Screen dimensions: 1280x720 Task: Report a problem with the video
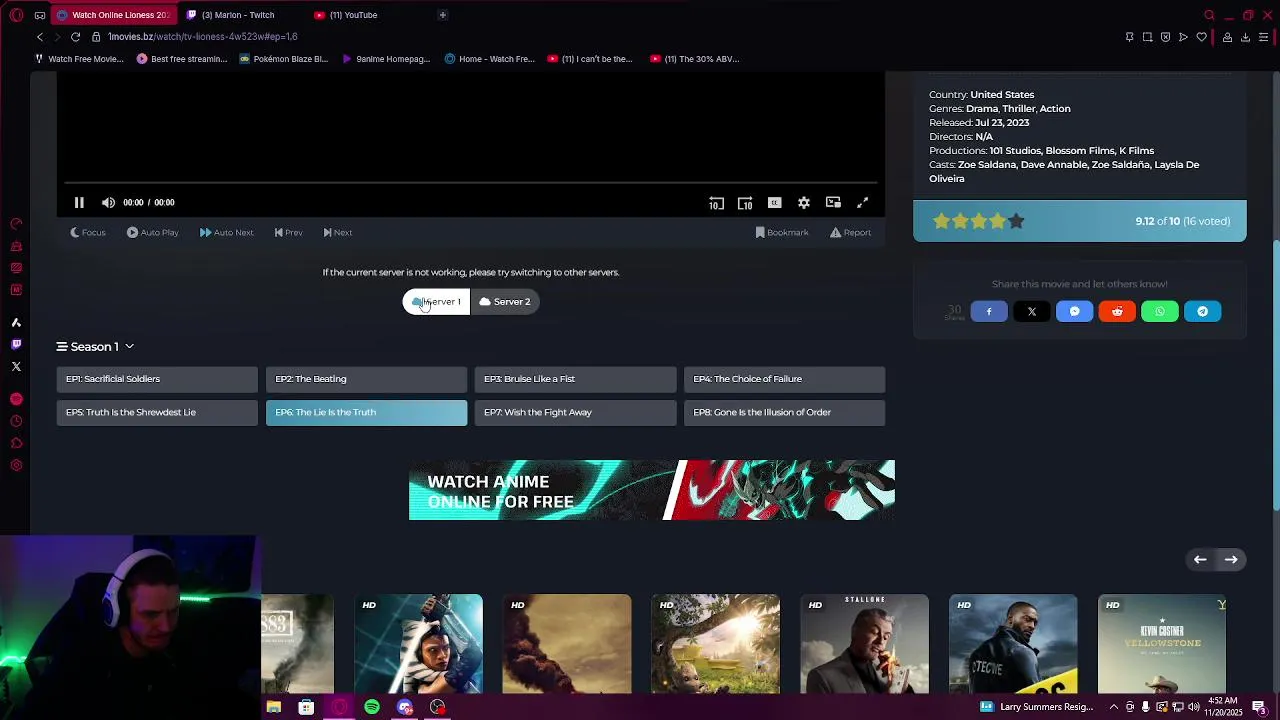point(850,232)
